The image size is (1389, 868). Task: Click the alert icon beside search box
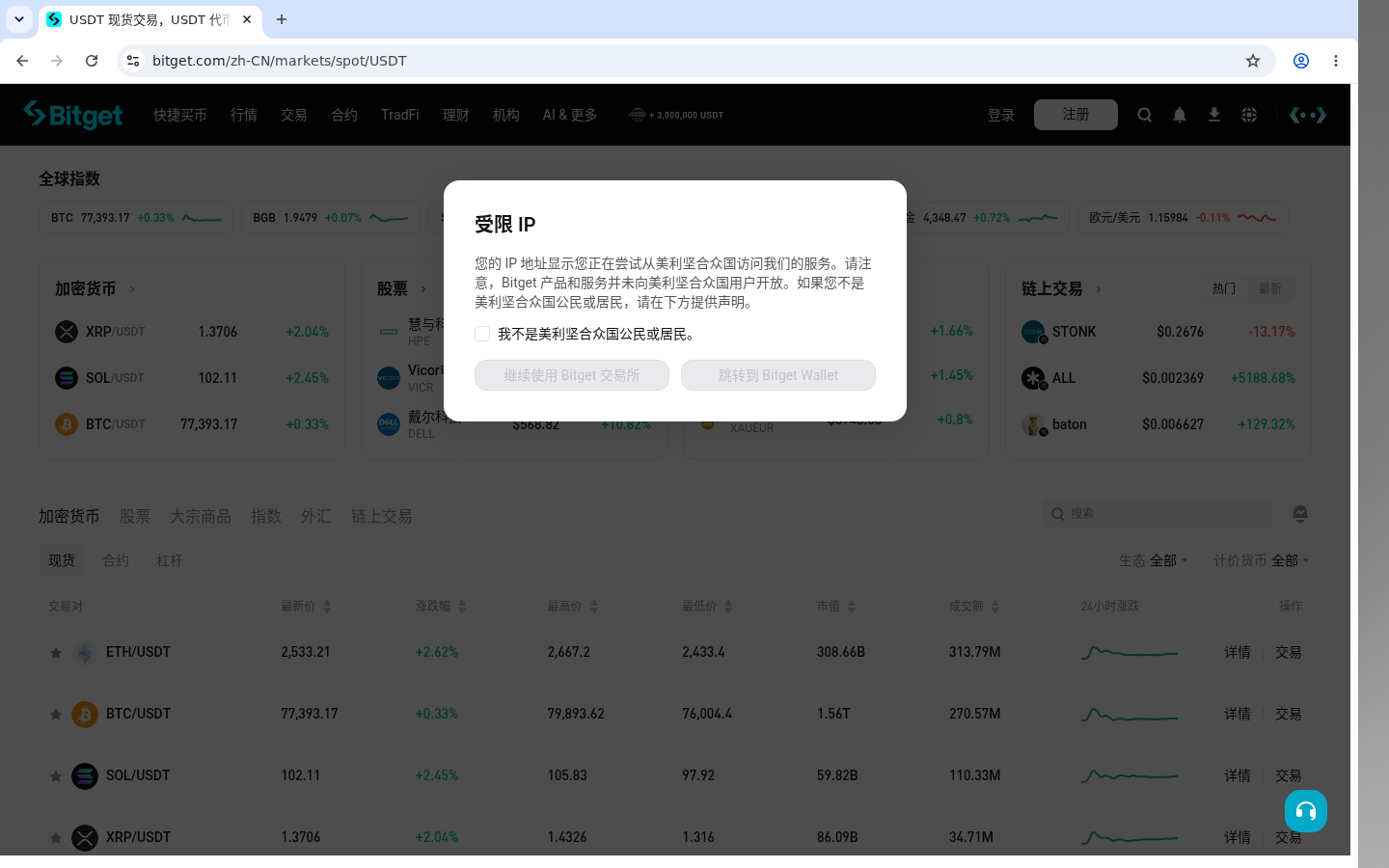(1300, 513)
